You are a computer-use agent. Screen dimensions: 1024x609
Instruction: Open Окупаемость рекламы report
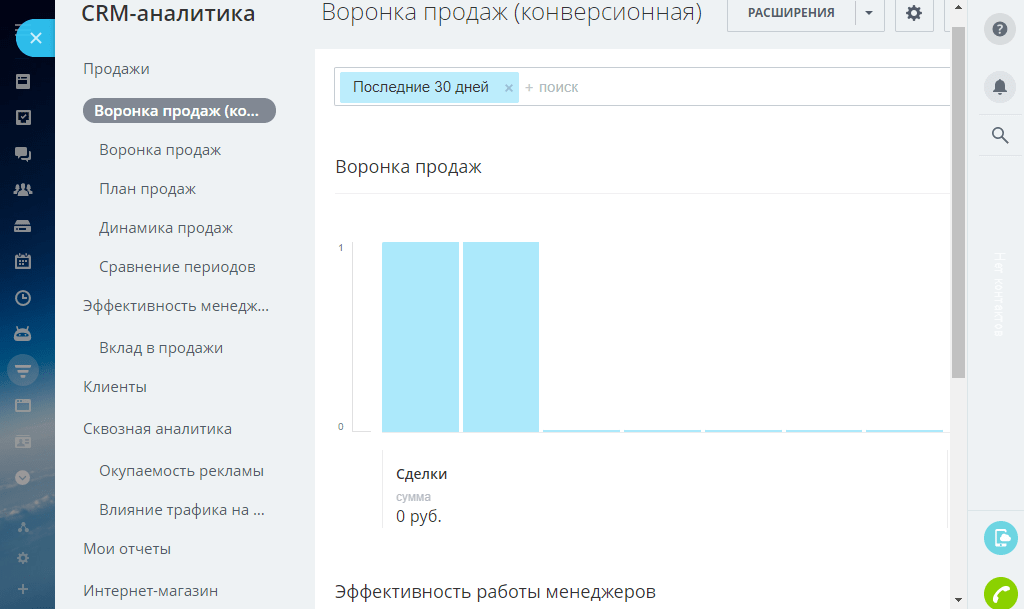click(x=181, y=471)
